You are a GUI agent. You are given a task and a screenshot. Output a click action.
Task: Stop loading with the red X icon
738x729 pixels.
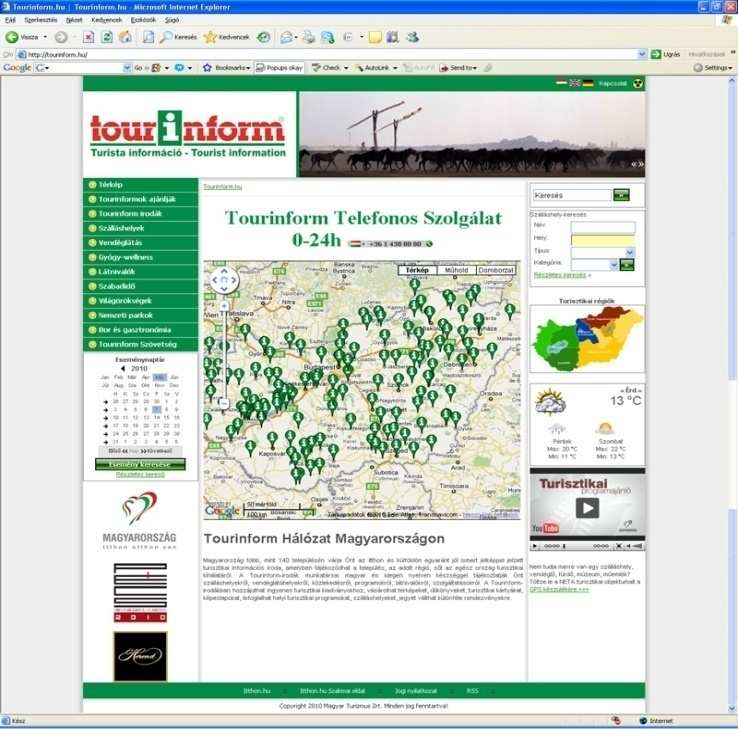tap(88, 37)
